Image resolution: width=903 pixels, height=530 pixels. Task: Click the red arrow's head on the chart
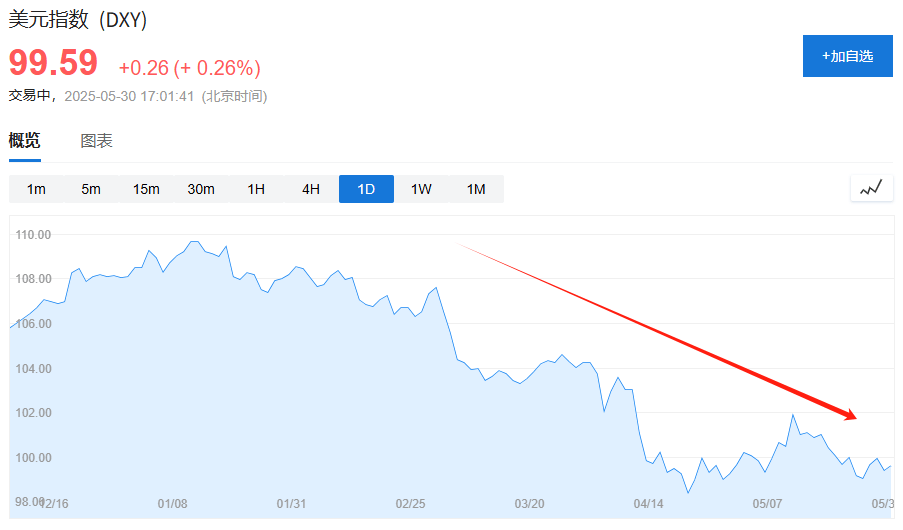pyautogui.click(x=851, y=414)
